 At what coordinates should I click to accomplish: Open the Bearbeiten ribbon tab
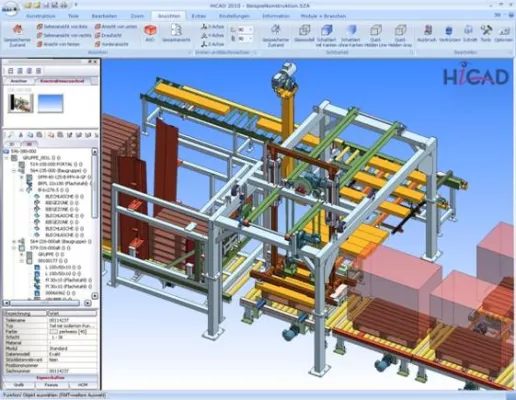point(104,16)
